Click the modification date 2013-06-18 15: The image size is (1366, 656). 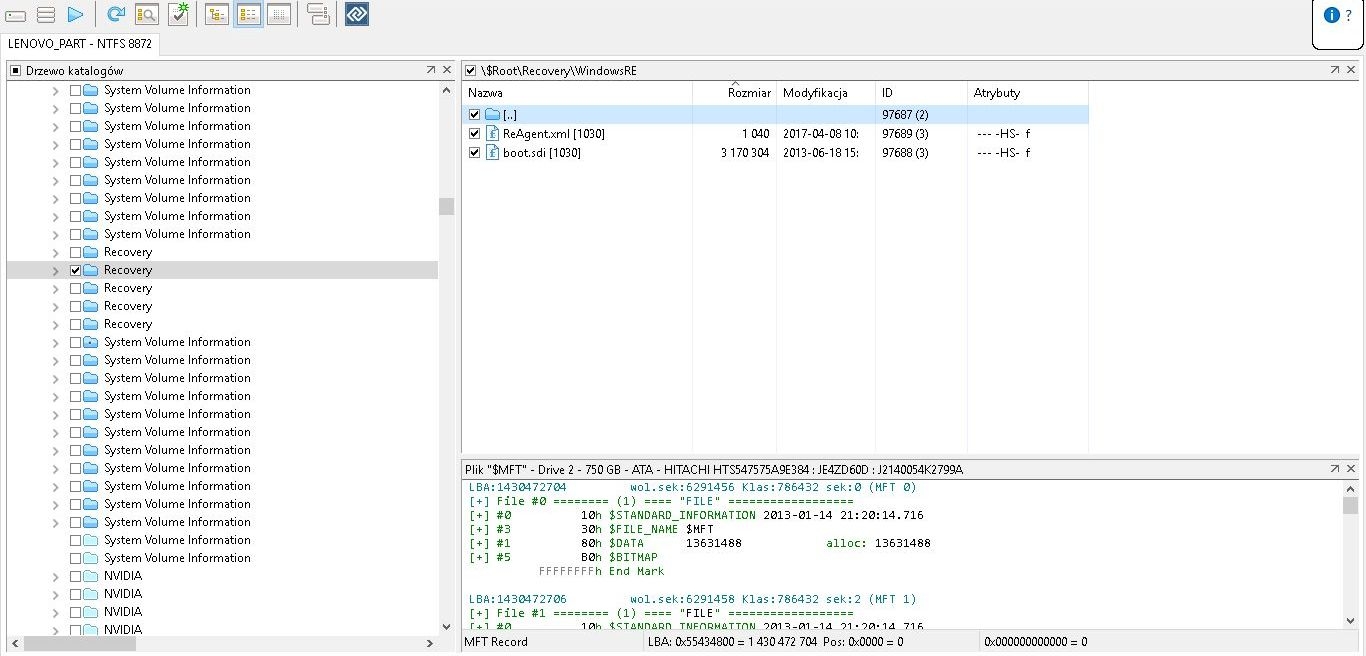(x=820, y=153)
